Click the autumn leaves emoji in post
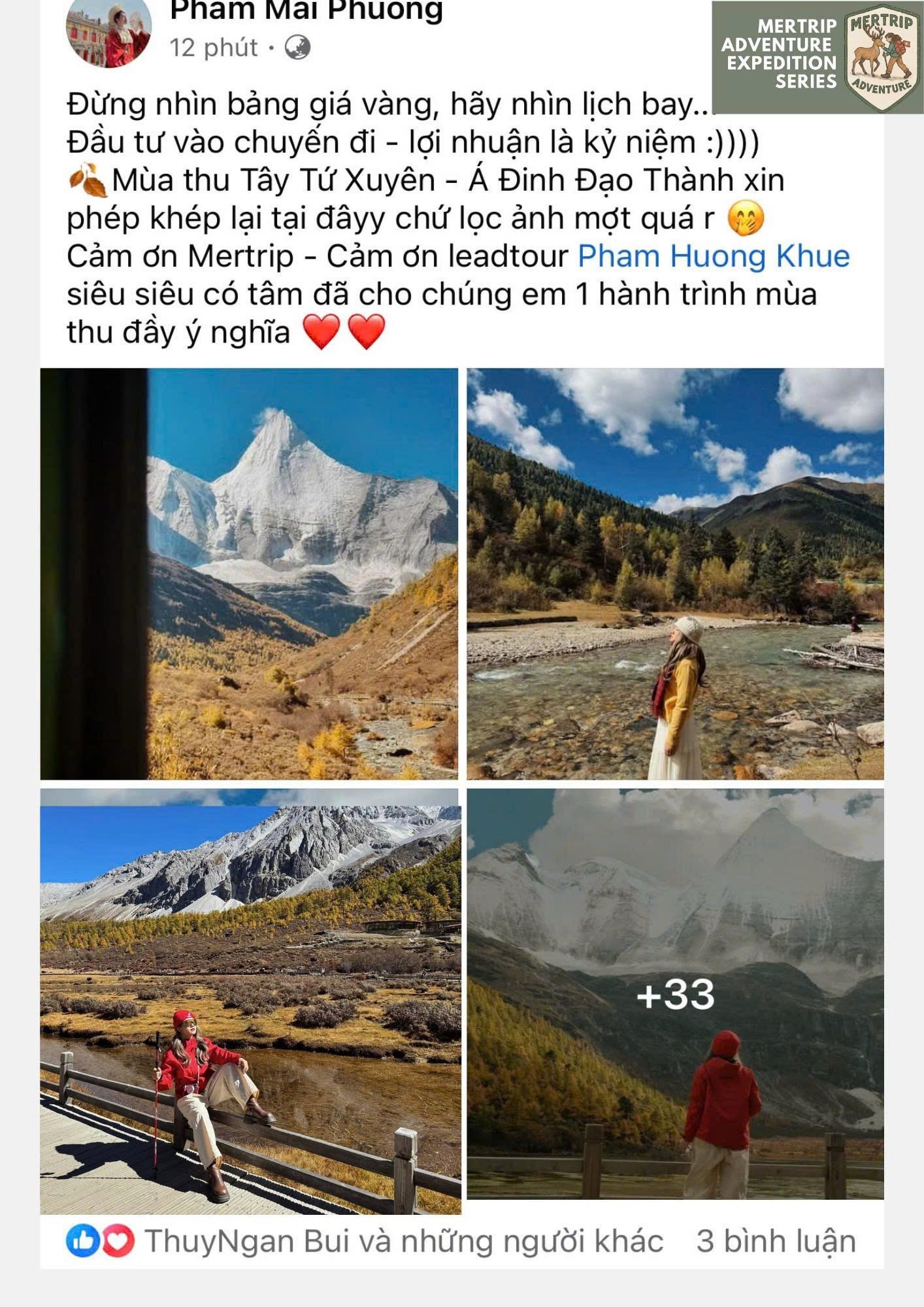 click(88, 181)
